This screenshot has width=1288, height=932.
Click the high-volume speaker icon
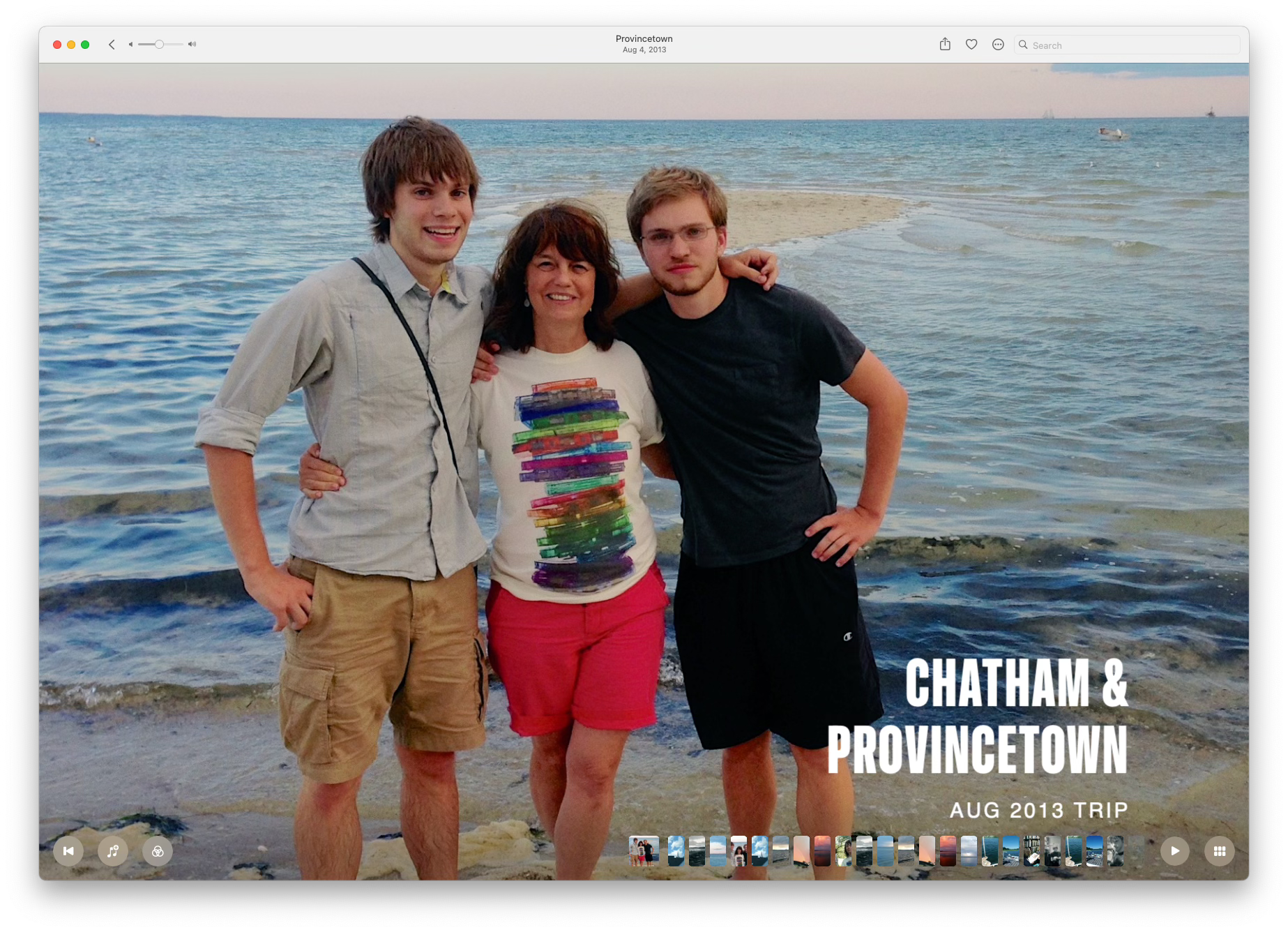point(192,45)
